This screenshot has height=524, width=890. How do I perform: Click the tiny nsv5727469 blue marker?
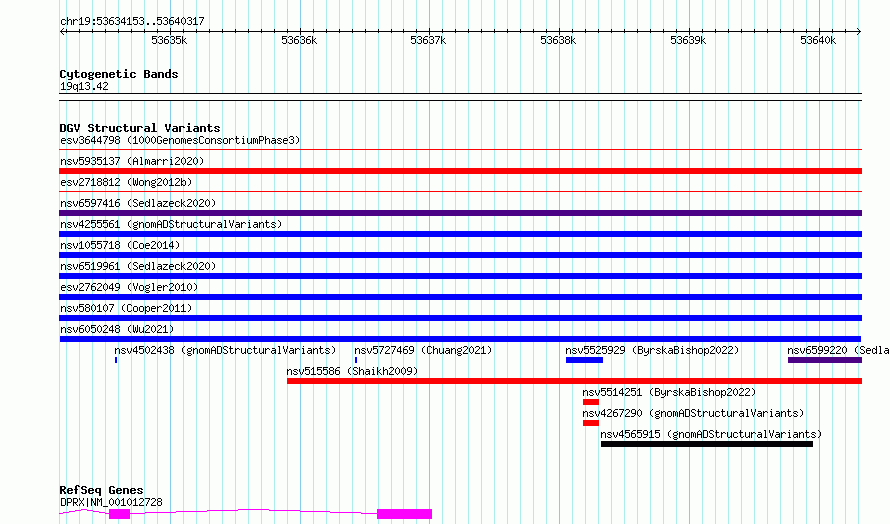coord(356,360)
